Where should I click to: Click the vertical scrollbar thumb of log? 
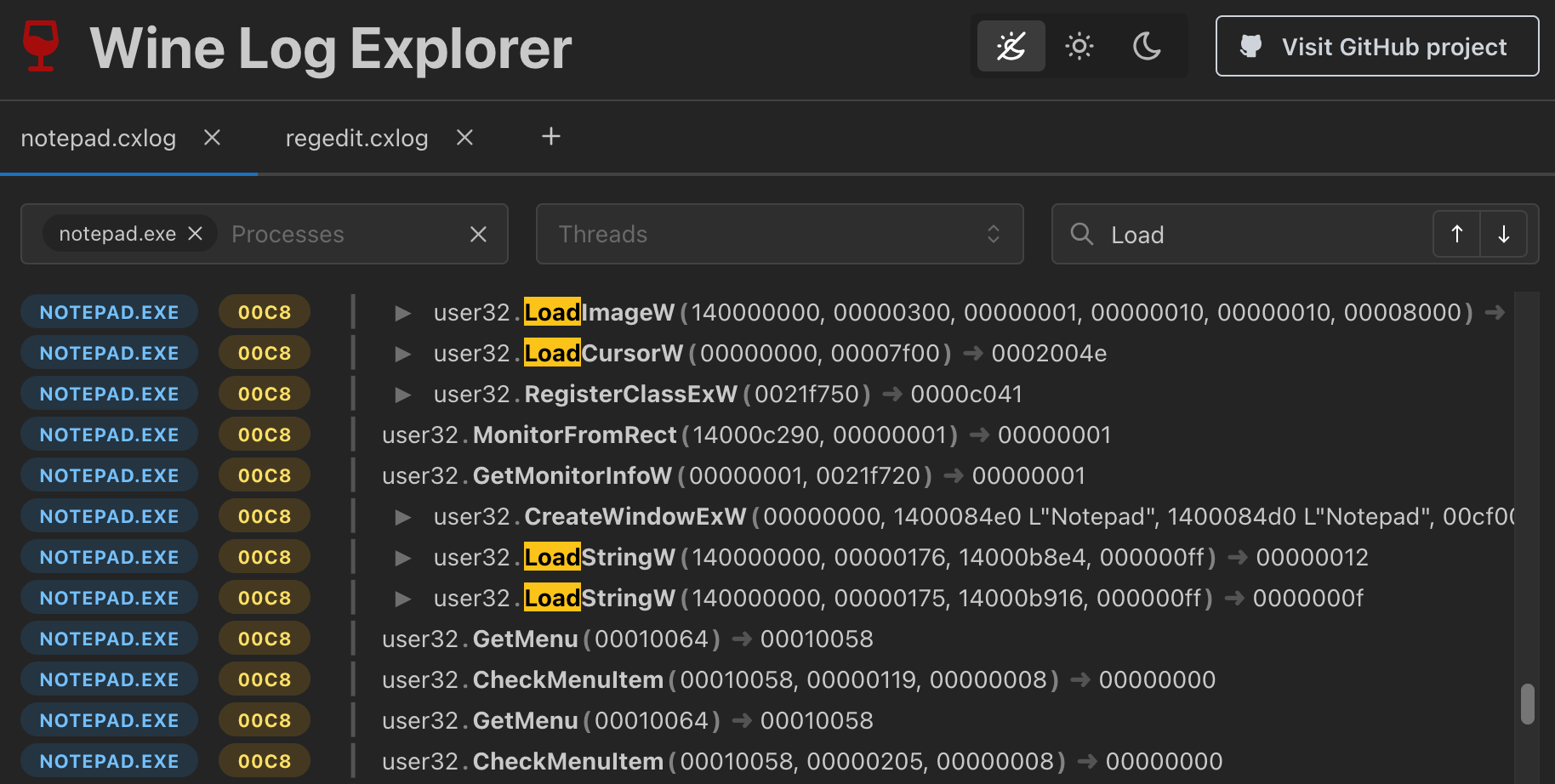(1528, 704)
